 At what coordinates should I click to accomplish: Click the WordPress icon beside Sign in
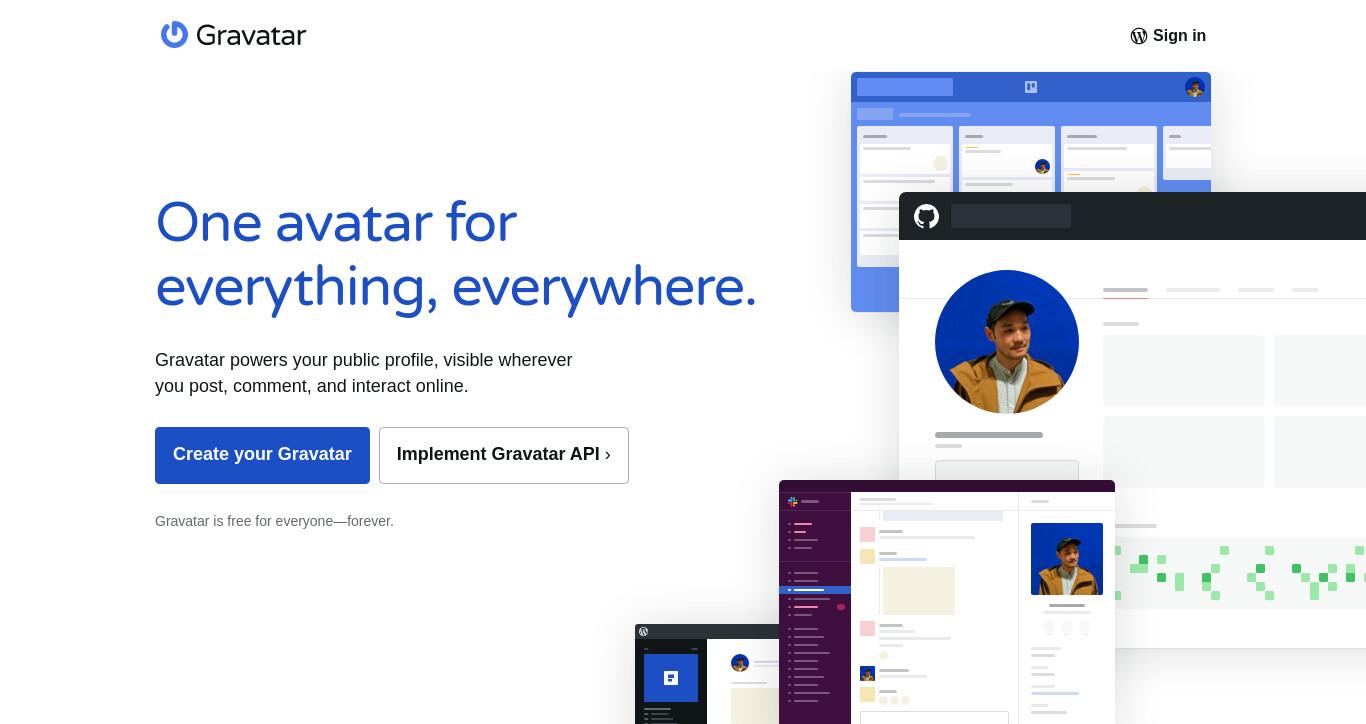(x=1138, y=36)
